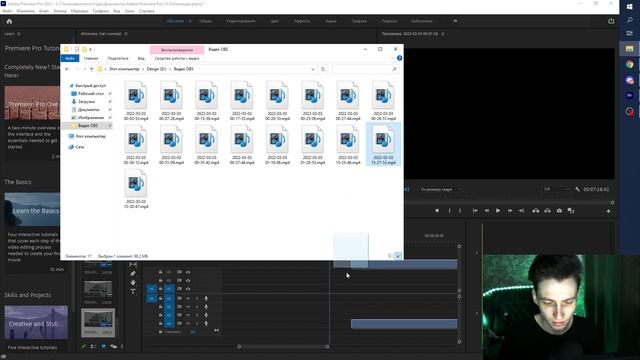Open Premiere Файл menu
640x360 pixels.
[7, 11]
